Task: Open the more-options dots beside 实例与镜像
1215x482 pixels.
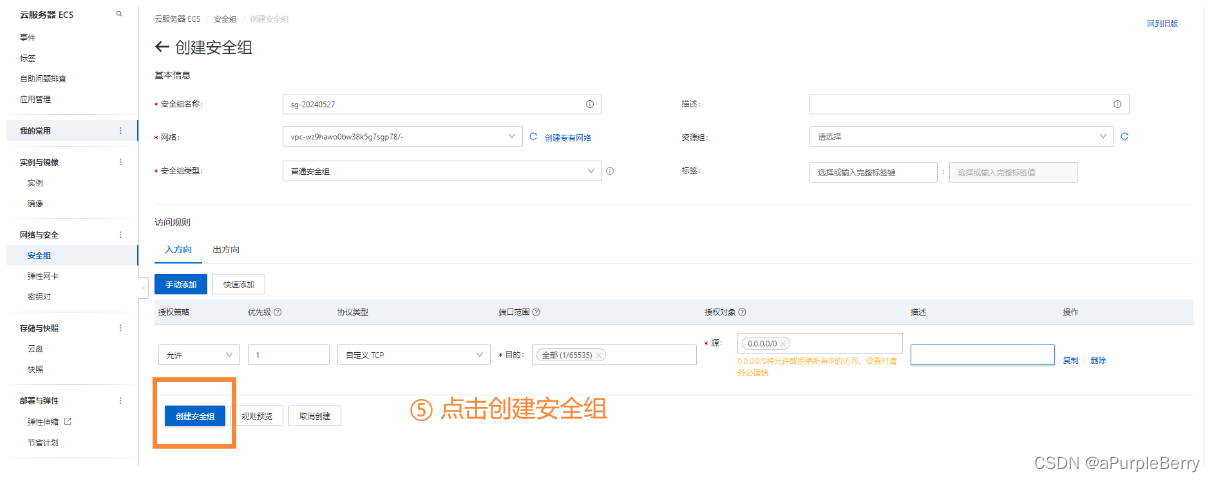Action: point(121,162)
